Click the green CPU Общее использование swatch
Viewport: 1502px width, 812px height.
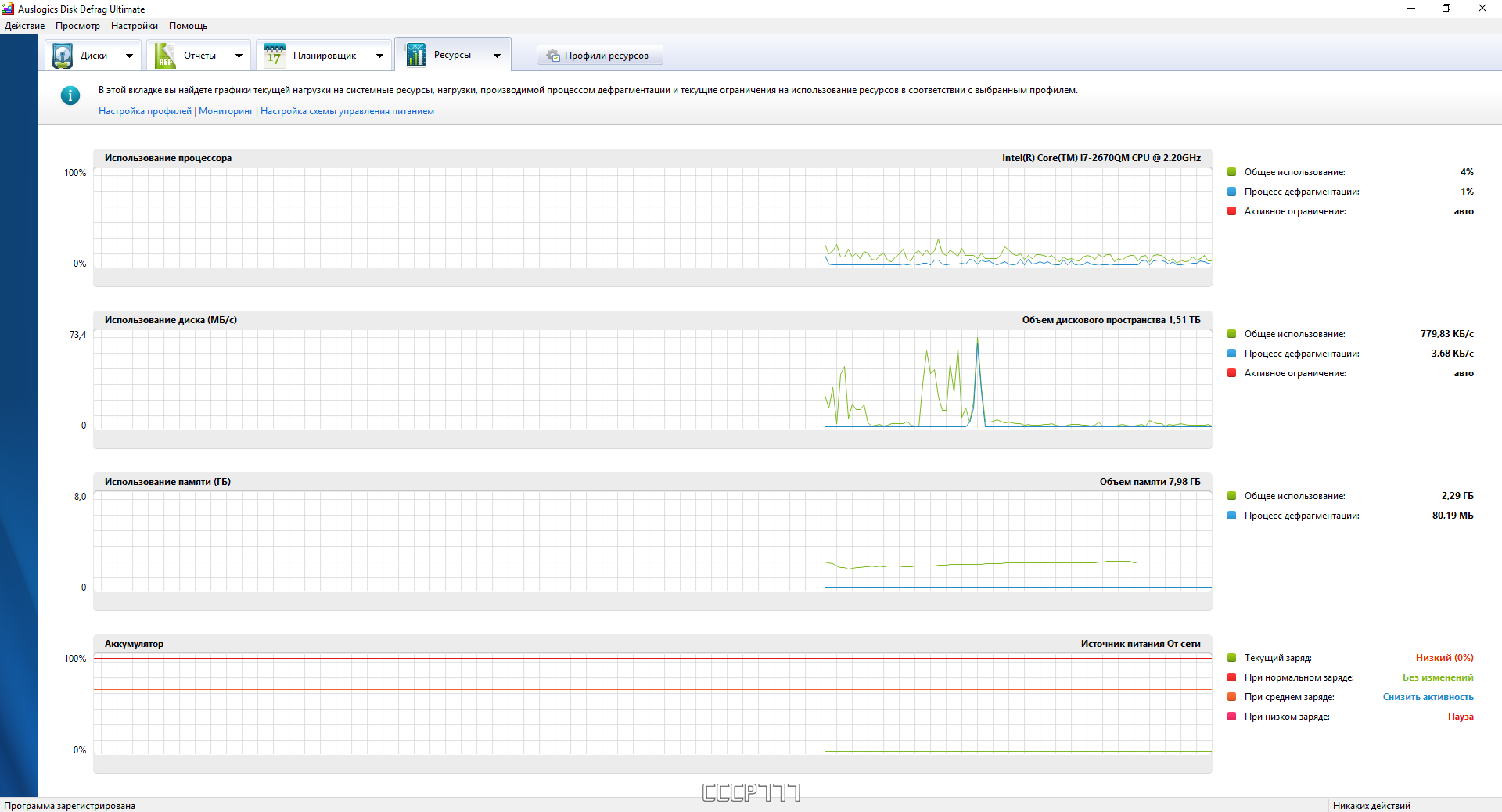(1231, 172)
